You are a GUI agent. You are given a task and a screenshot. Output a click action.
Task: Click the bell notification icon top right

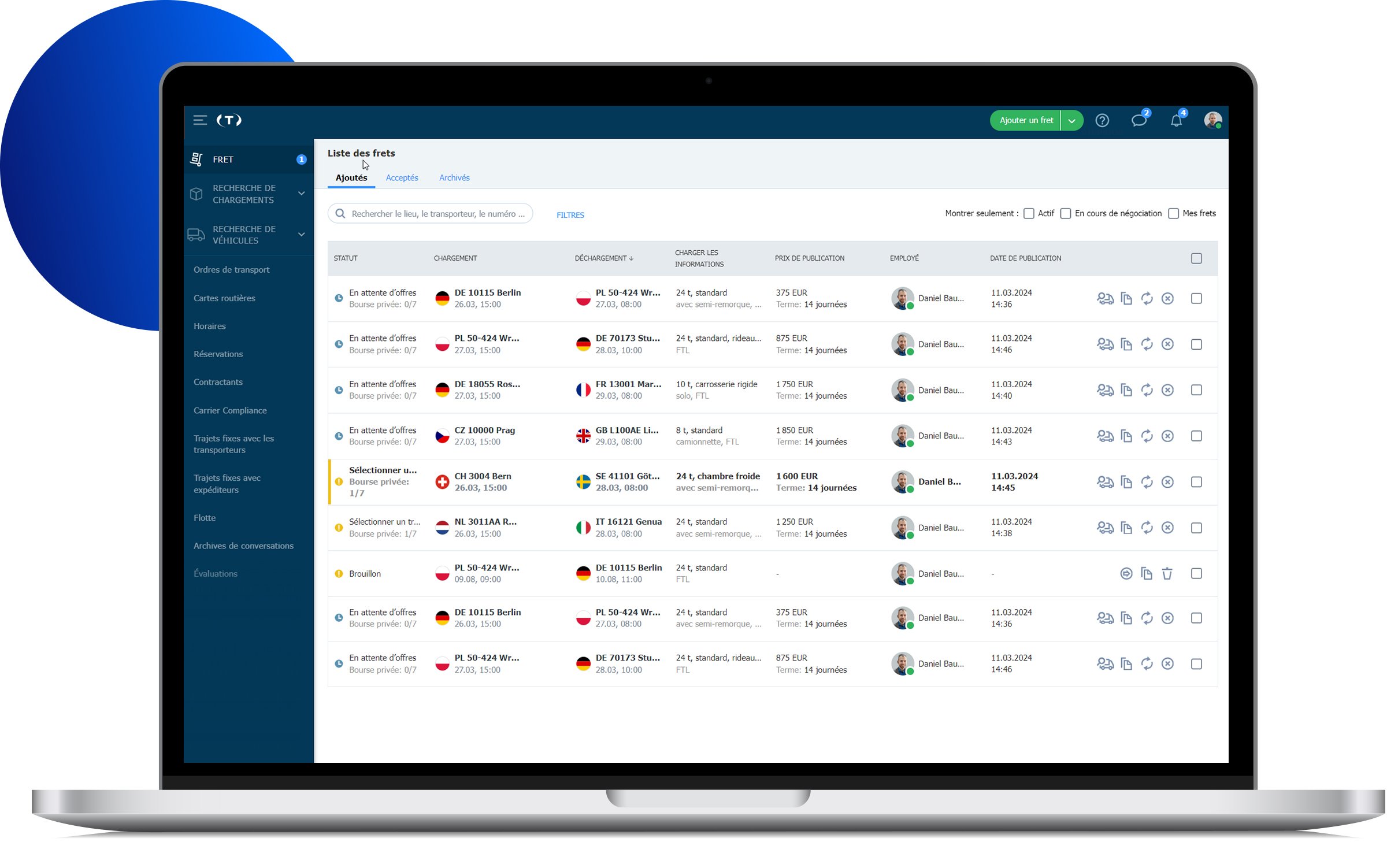[1176, 120]
